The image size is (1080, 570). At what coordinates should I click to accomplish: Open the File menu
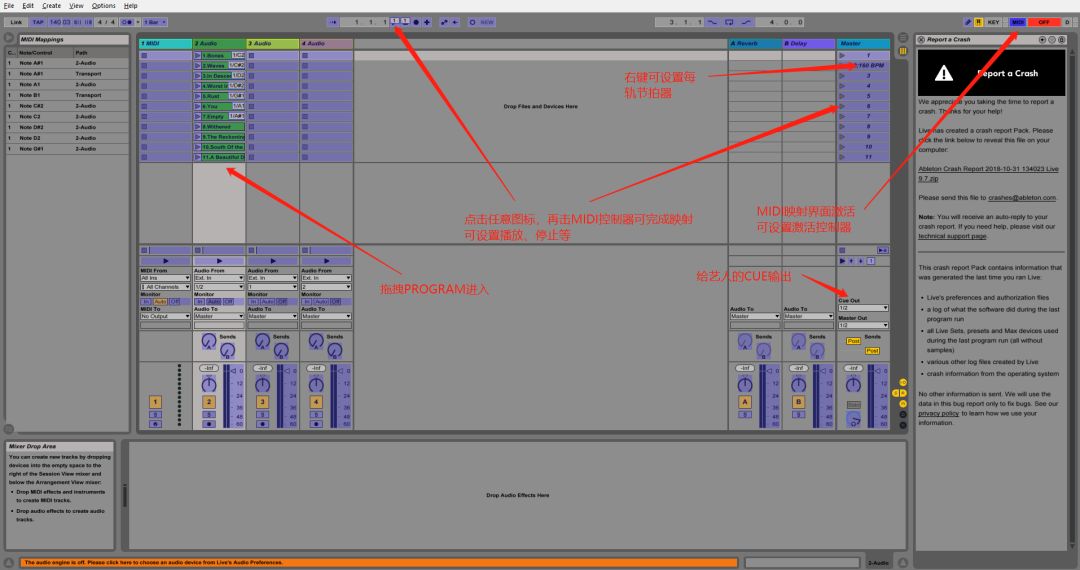click(9, 6)
